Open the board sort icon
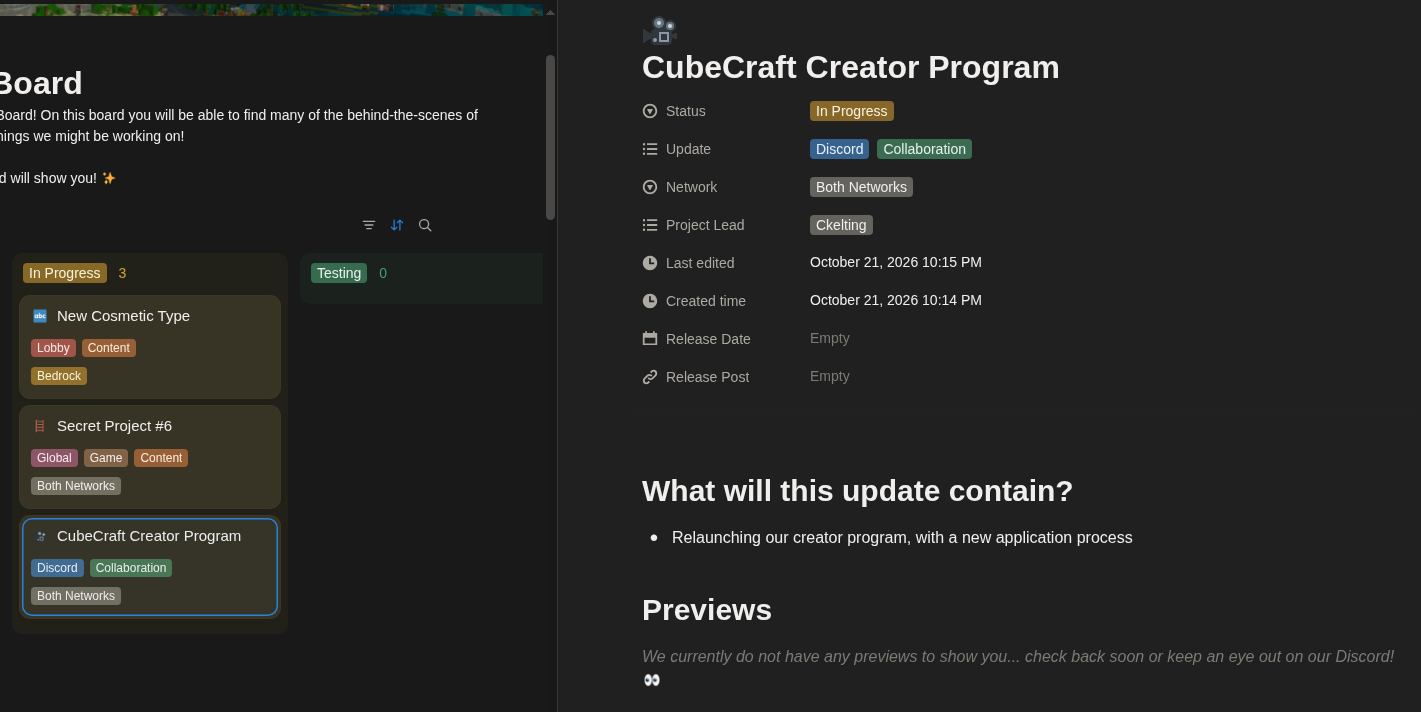This screenshot has width=1421, height=712. click(397, 225)
